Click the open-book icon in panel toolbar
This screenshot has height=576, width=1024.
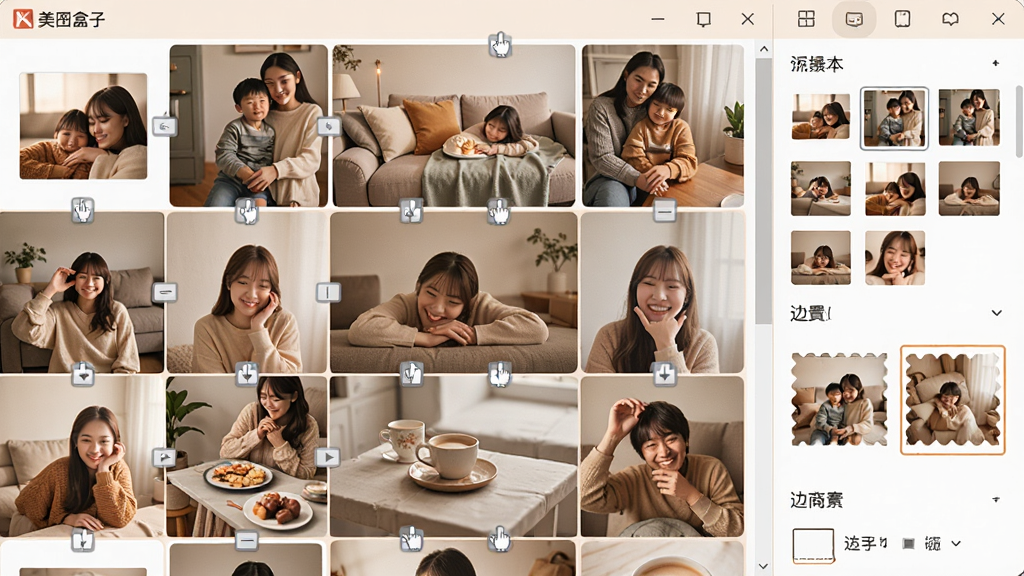point(950,19)
